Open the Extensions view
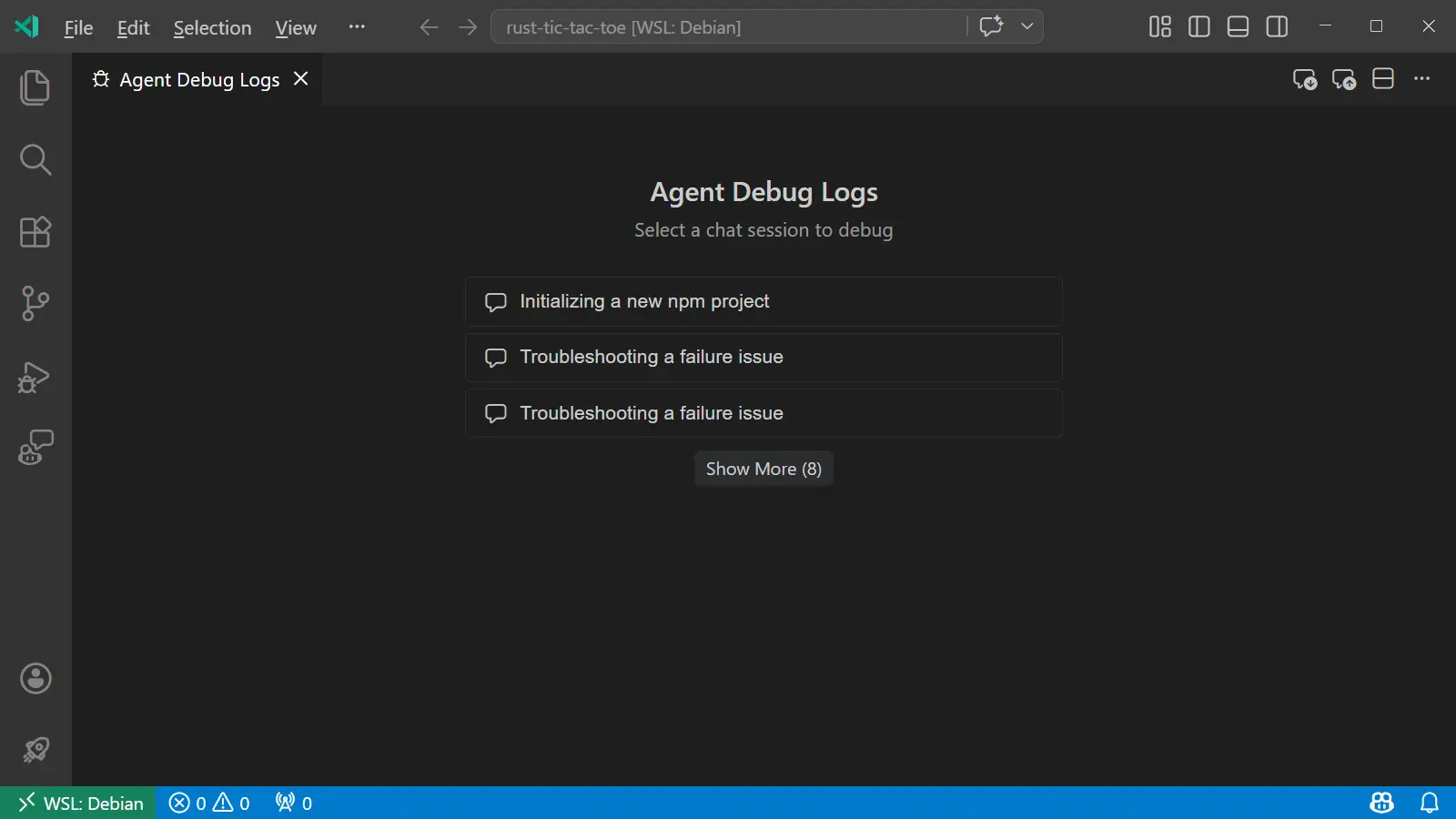 point(35,232)
